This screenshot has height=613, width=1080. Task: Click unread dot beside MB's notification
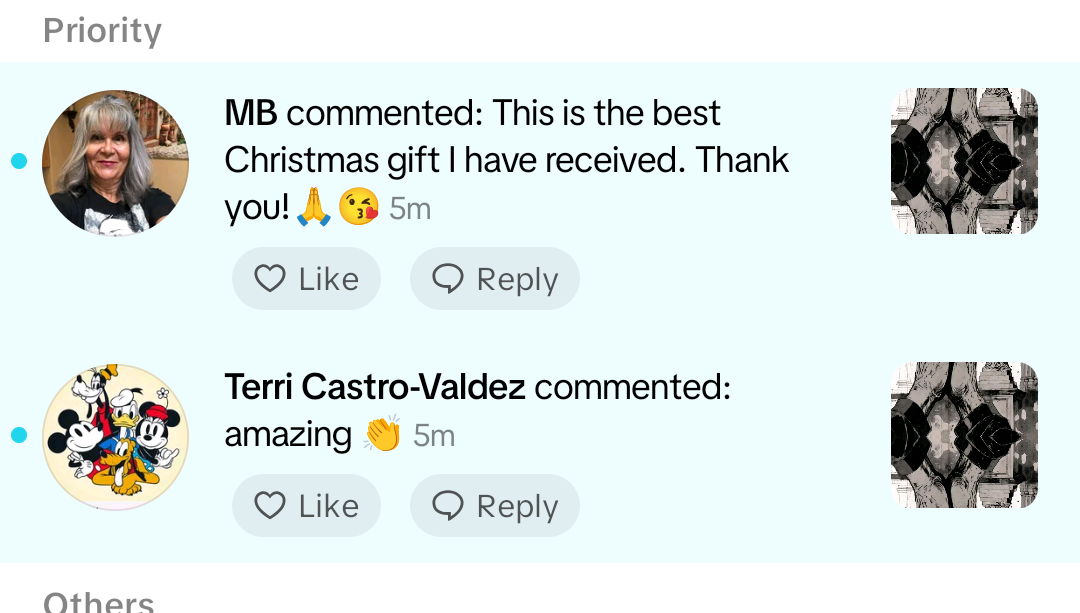(18, 161)
